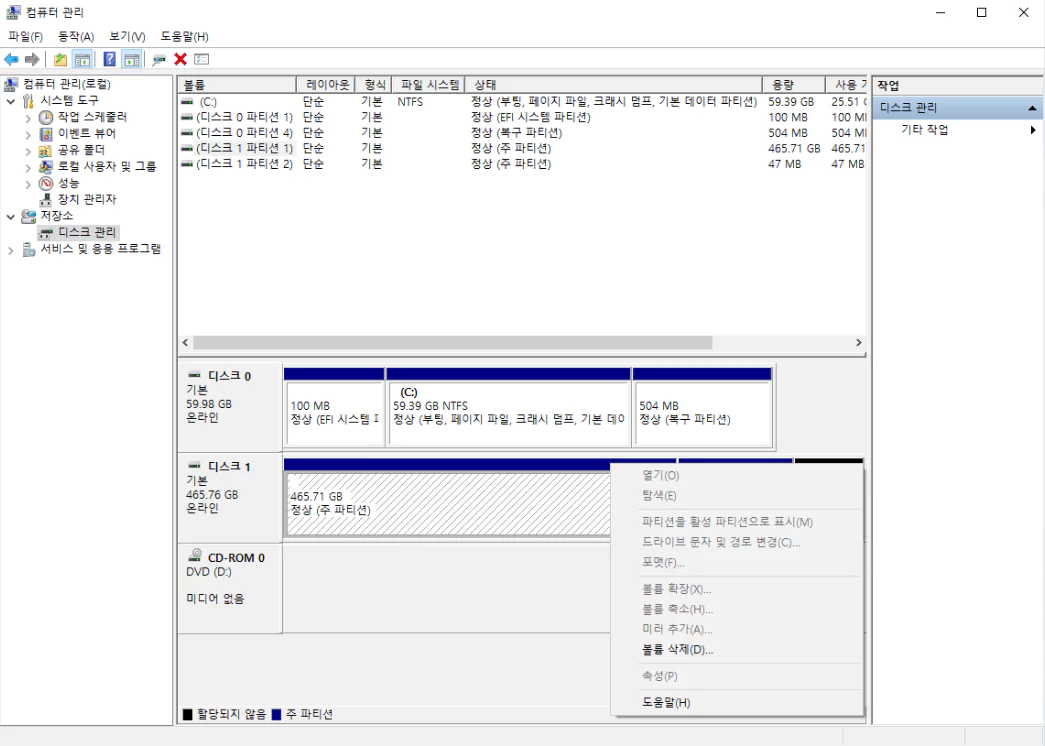Image resolution: width=1045 pixels, height=746 pixels.
Task: Select the (디스크 1 파티션 1) volume row
Action: pos(522,148)
